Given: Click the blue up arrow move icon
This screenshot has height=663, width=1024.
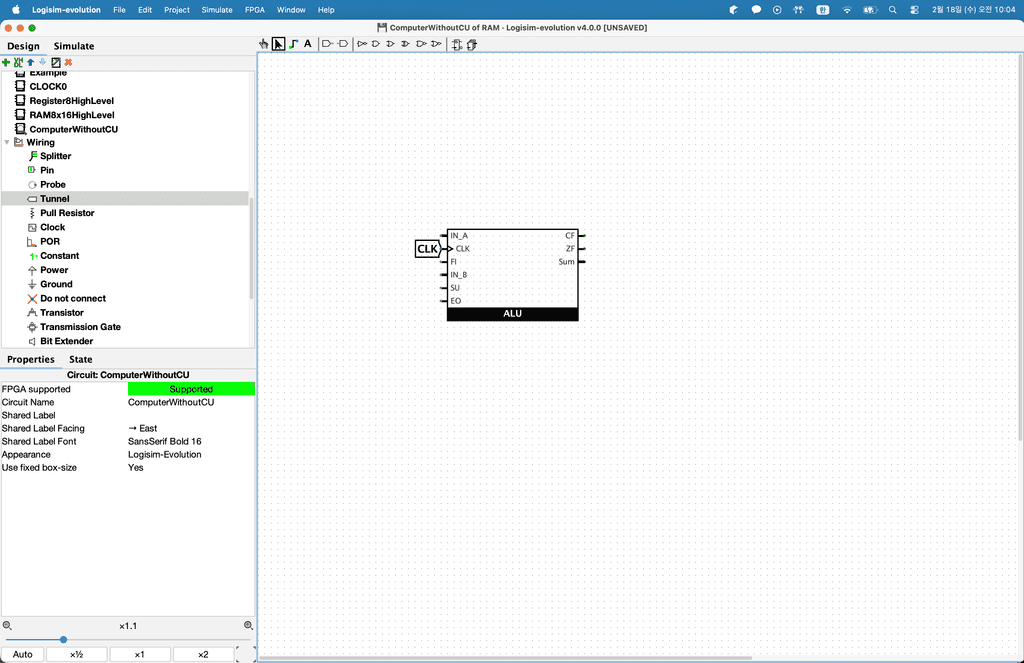Looking at the screenshot, I should 30,62.
